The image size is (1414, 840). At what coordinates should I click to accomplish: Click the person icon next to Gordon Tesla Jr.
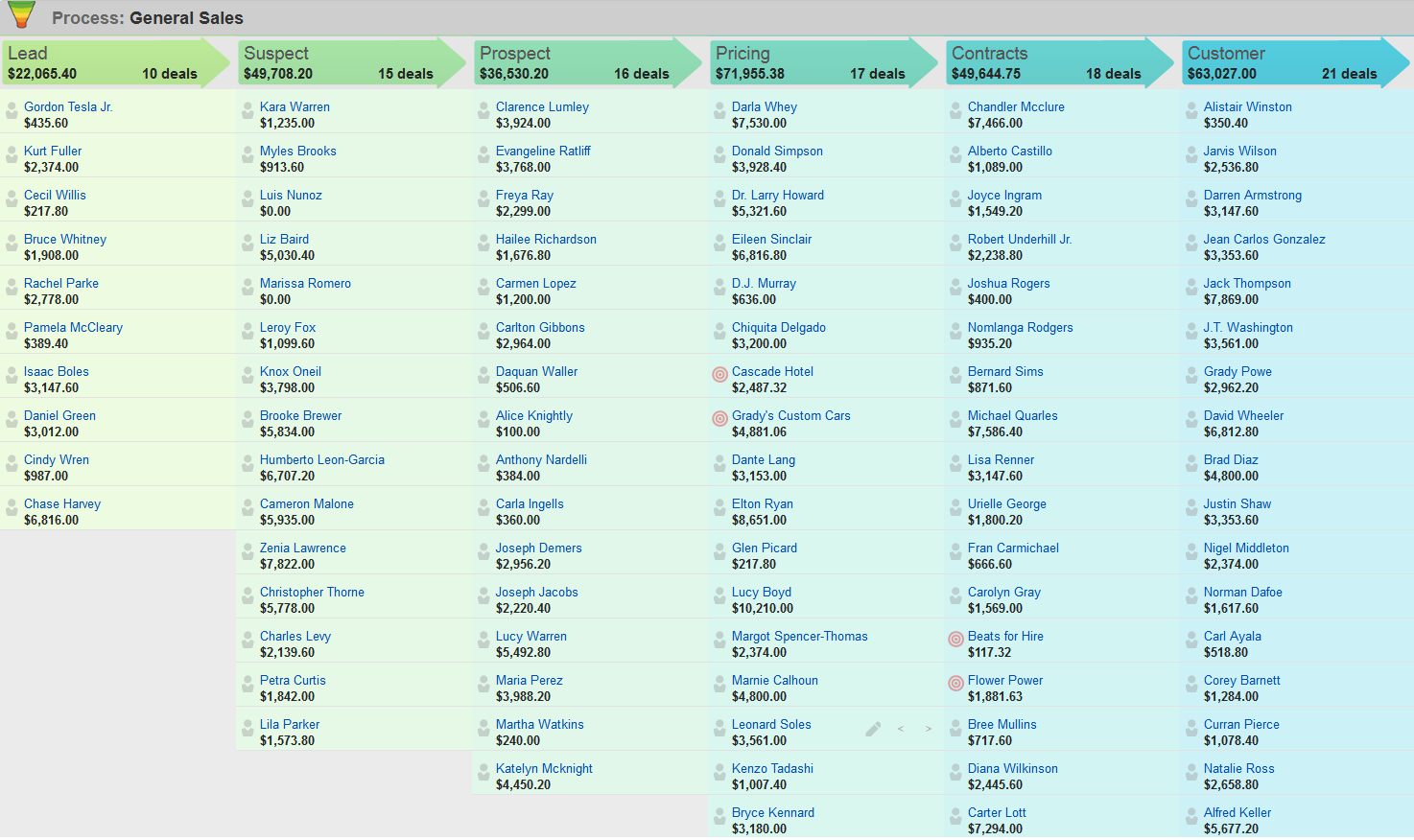[12, 111]
